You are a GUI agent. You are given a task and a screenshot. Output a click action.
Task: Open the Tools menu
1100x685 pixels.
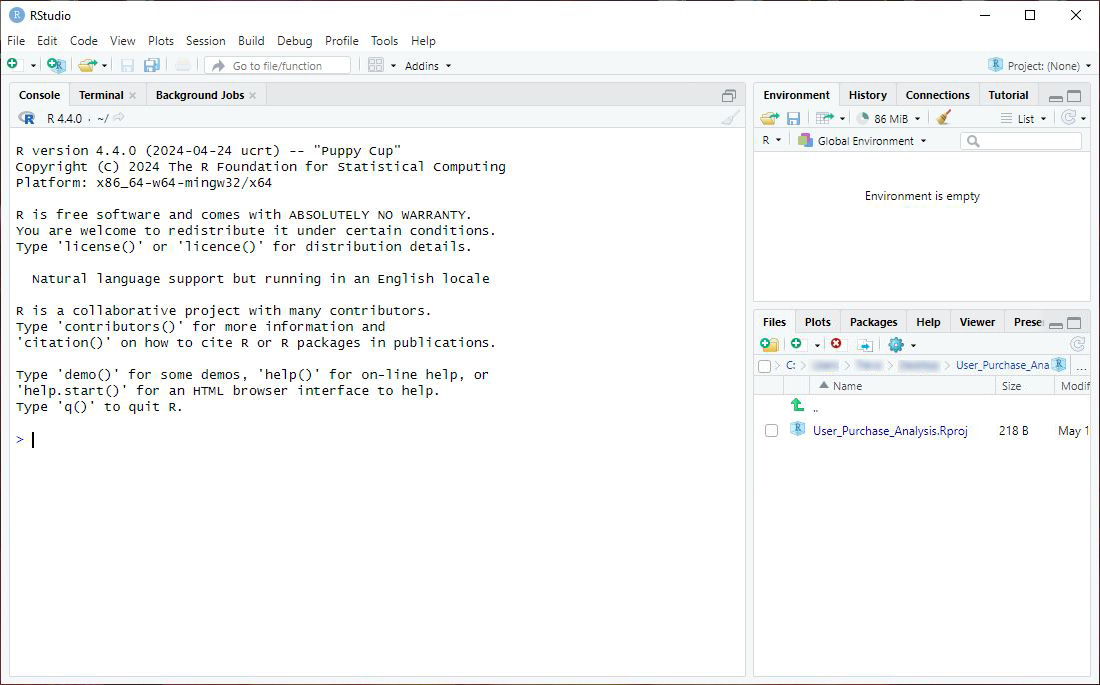click(x=384, y=41)
